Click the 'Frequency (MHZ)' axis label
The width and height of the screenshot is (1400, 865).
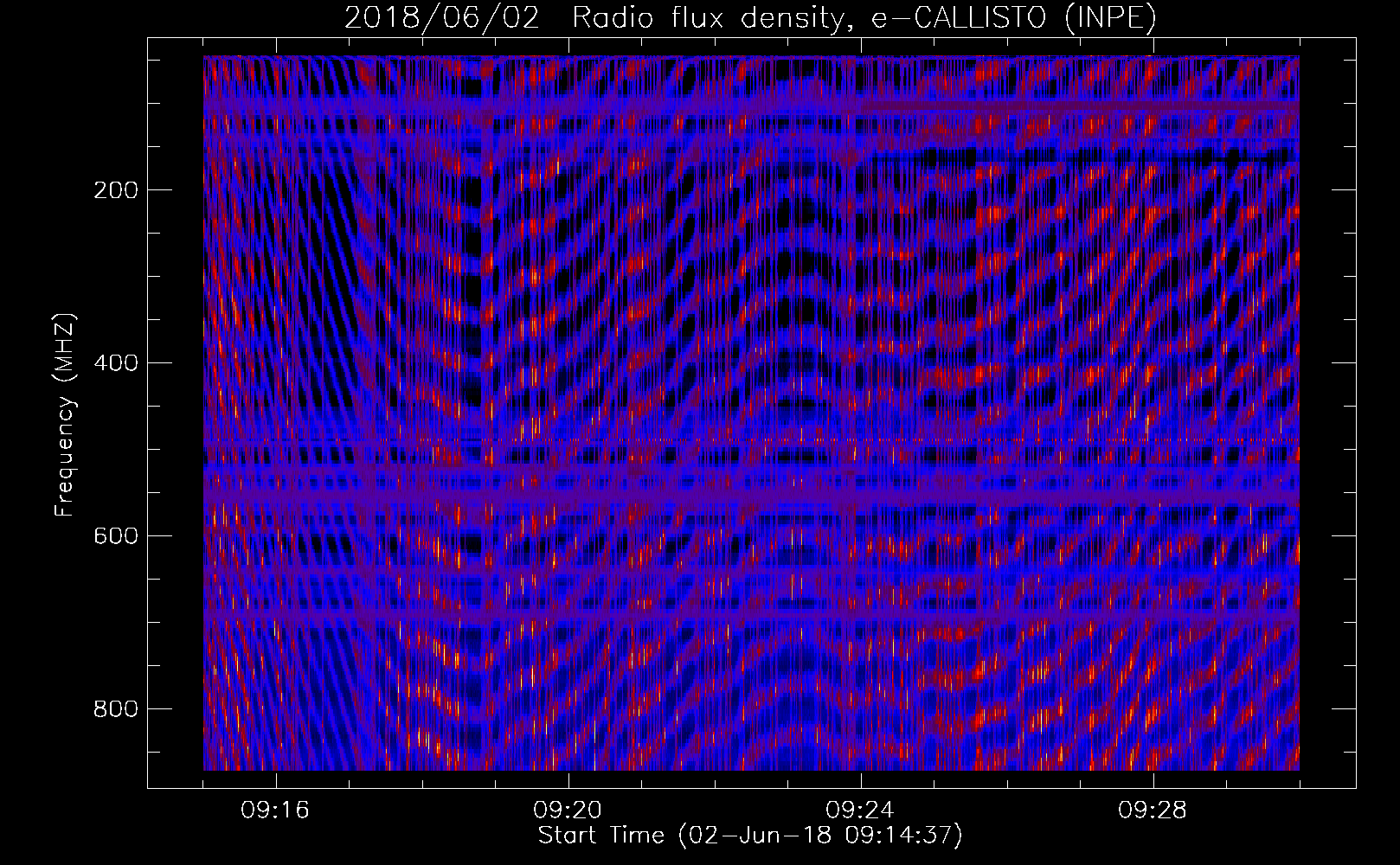(x=65, y=414)
